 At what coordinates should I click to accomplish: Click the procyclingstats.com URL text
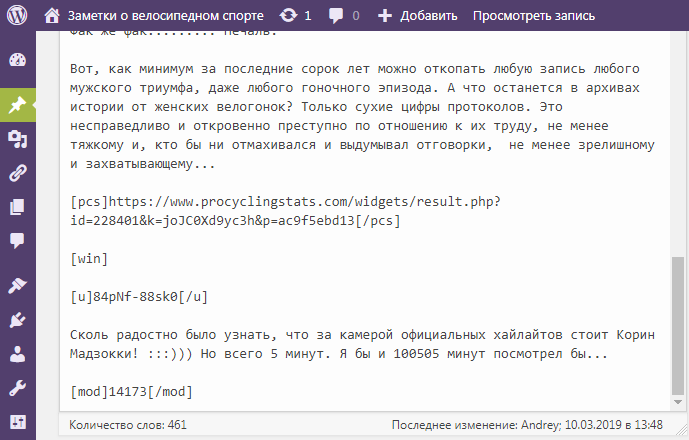[286, 211]
